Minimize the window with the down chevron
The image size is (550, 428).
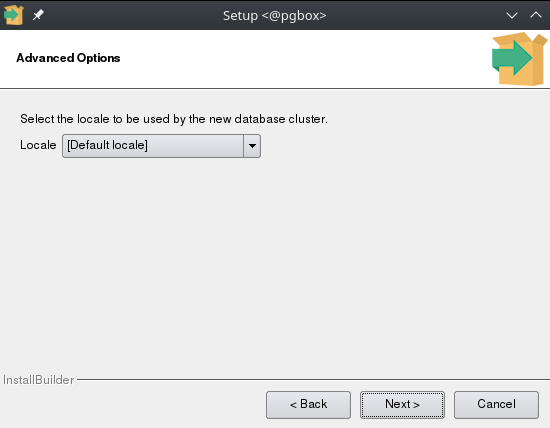tap(512, 15)
